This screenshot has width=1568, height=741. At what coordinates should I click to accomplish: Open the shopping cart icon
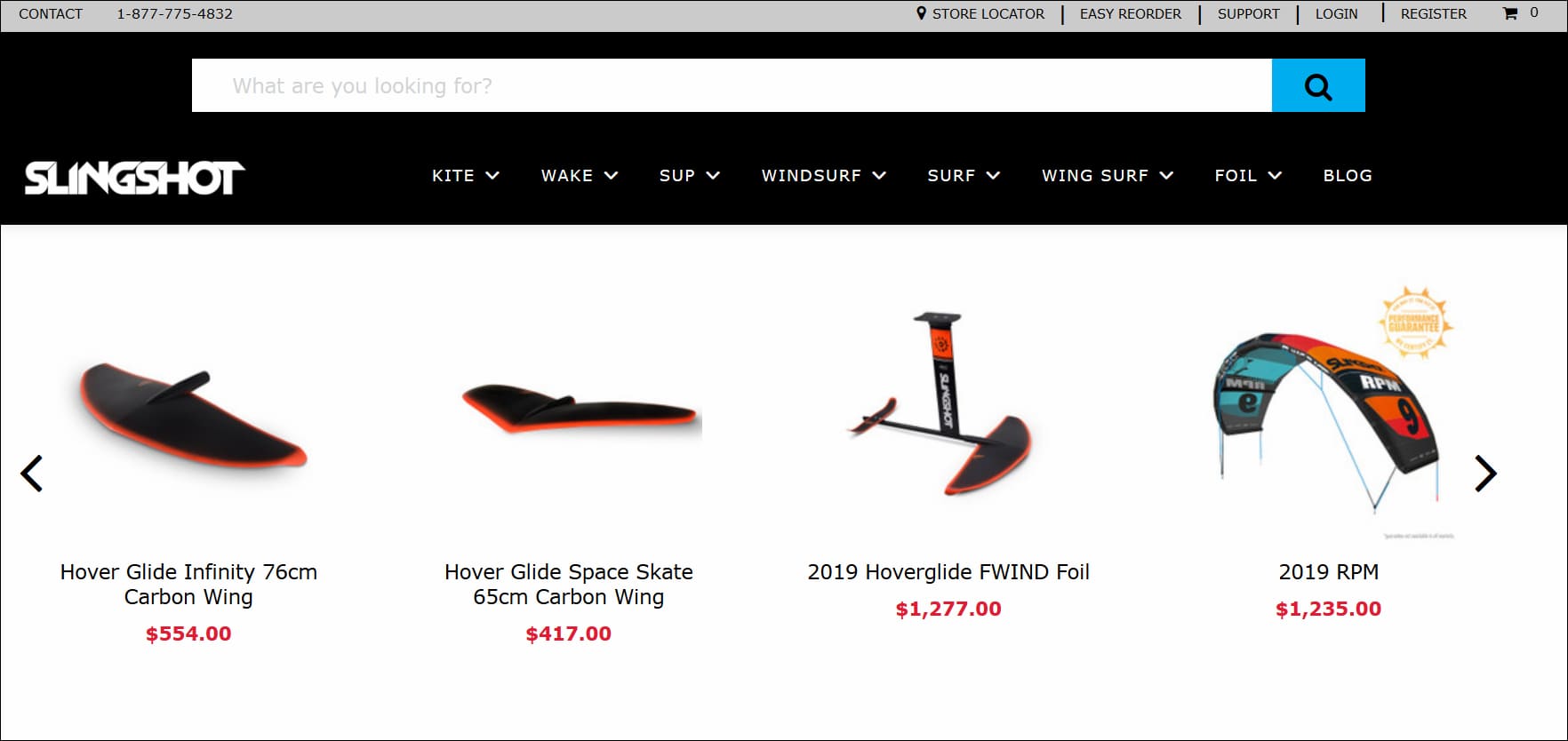tap(1510, 13)
